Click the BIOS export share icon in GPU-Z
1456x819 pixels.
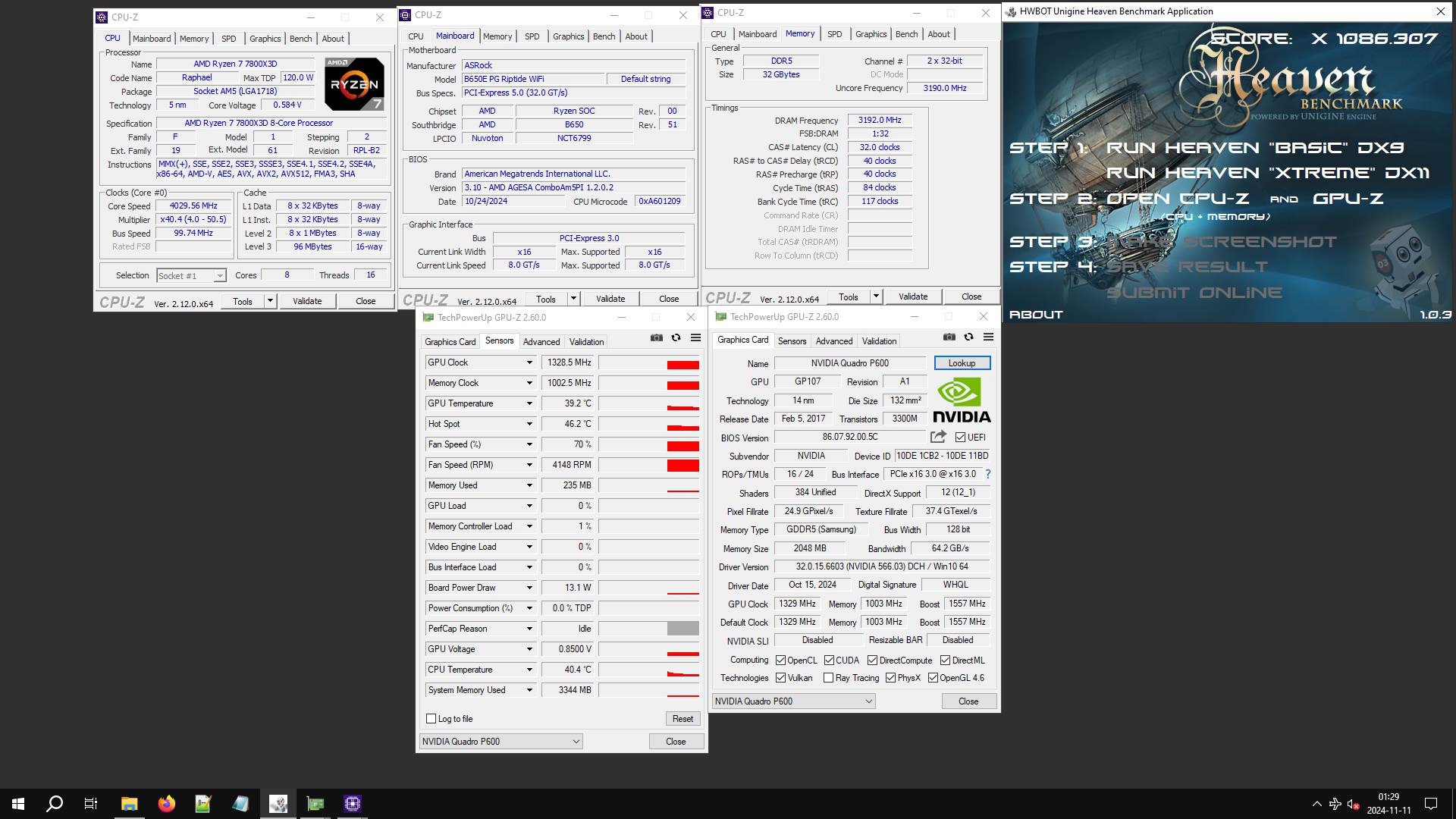coord(939,437)
